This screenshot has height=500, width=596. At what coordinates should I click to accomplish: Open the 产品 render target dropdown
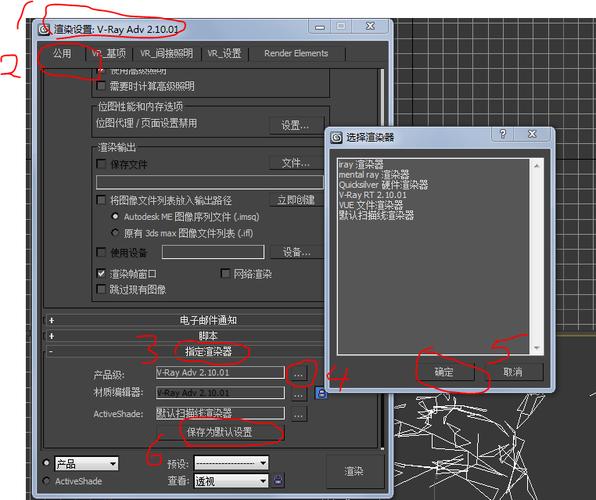click(x=86, y=463)
